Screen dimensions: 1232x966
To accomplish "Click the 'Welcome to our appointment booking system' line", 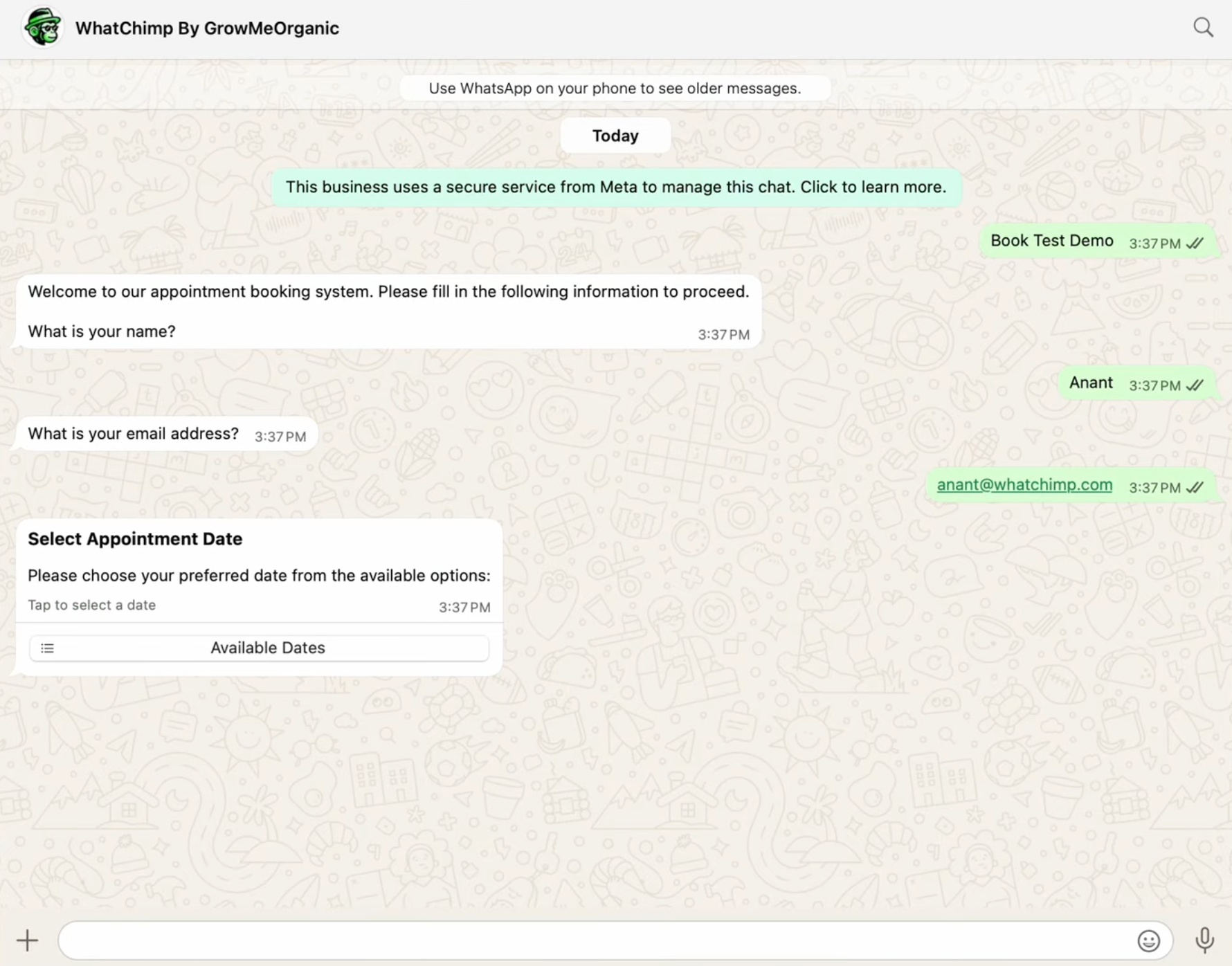I will click(x=388, y=292).
